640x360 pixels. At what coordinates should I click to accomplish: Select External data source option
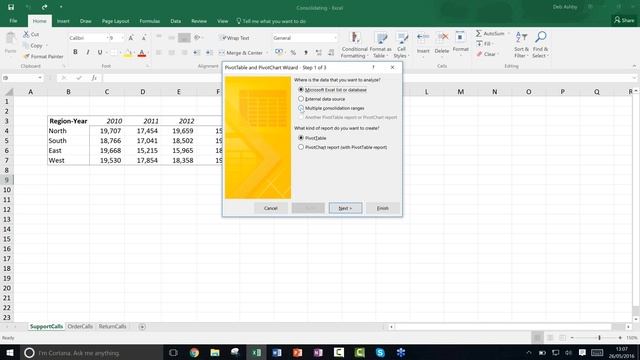tap(301, 99)
